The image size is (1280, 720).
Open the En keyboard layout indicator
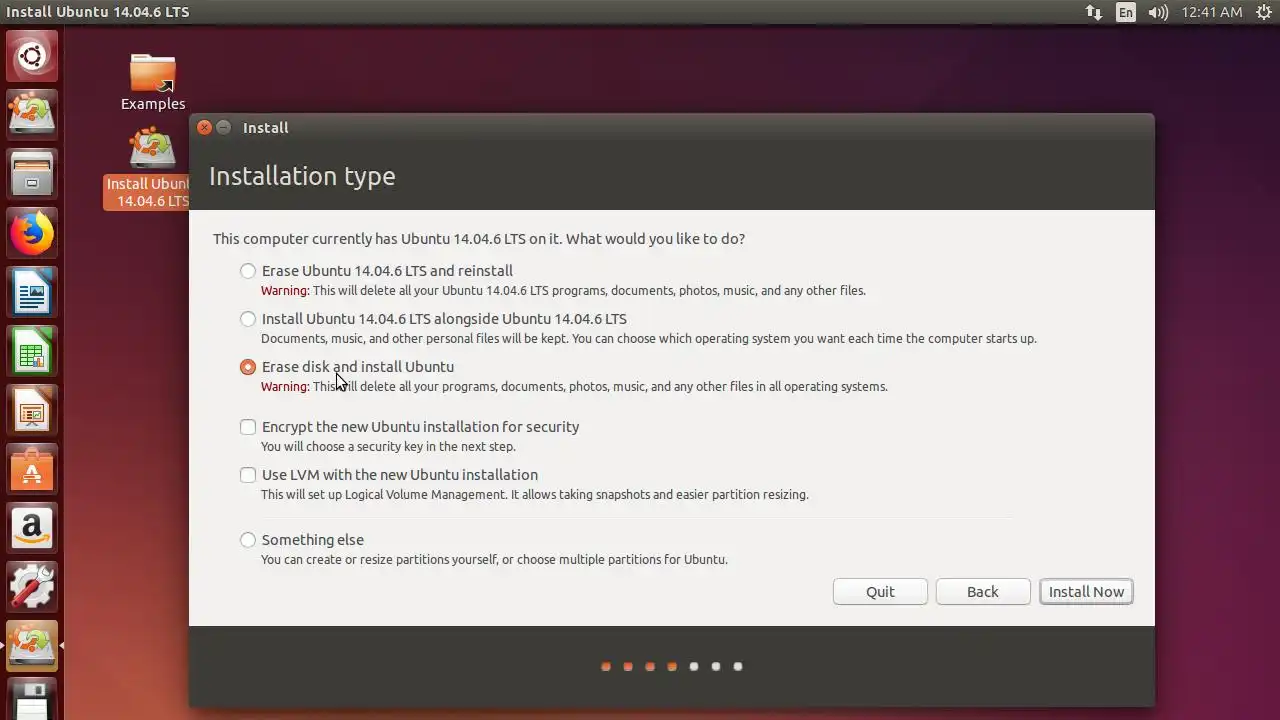1126,12
